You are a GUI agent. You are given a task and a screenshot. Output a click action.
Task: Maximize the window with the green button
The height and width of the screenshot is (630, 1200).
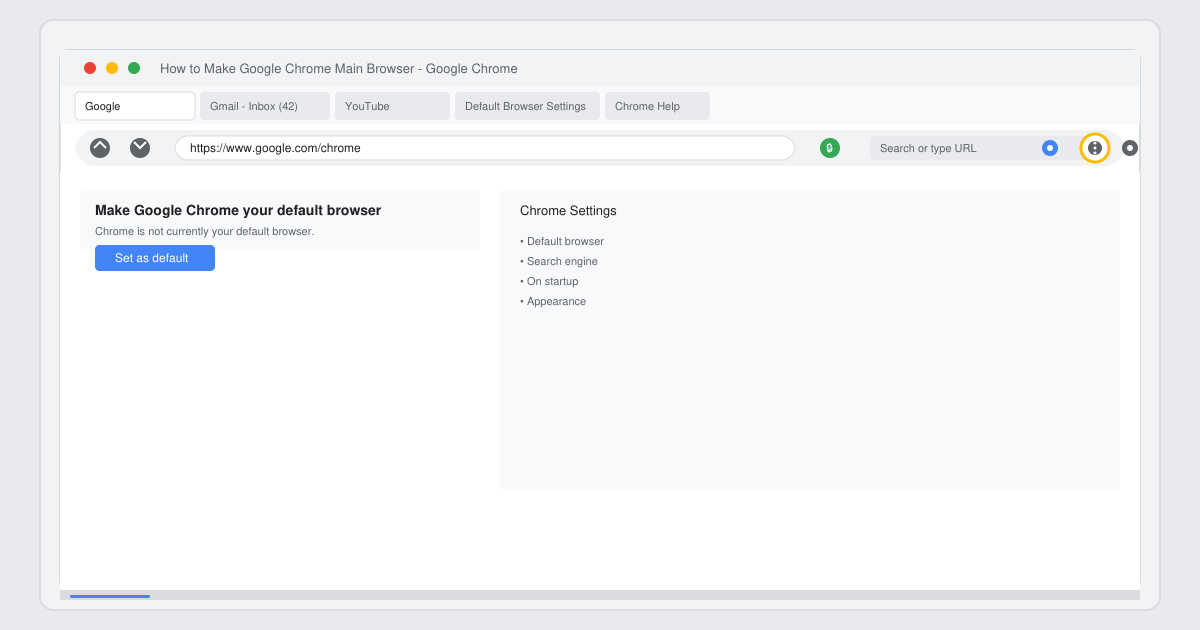tap(134, 68)
